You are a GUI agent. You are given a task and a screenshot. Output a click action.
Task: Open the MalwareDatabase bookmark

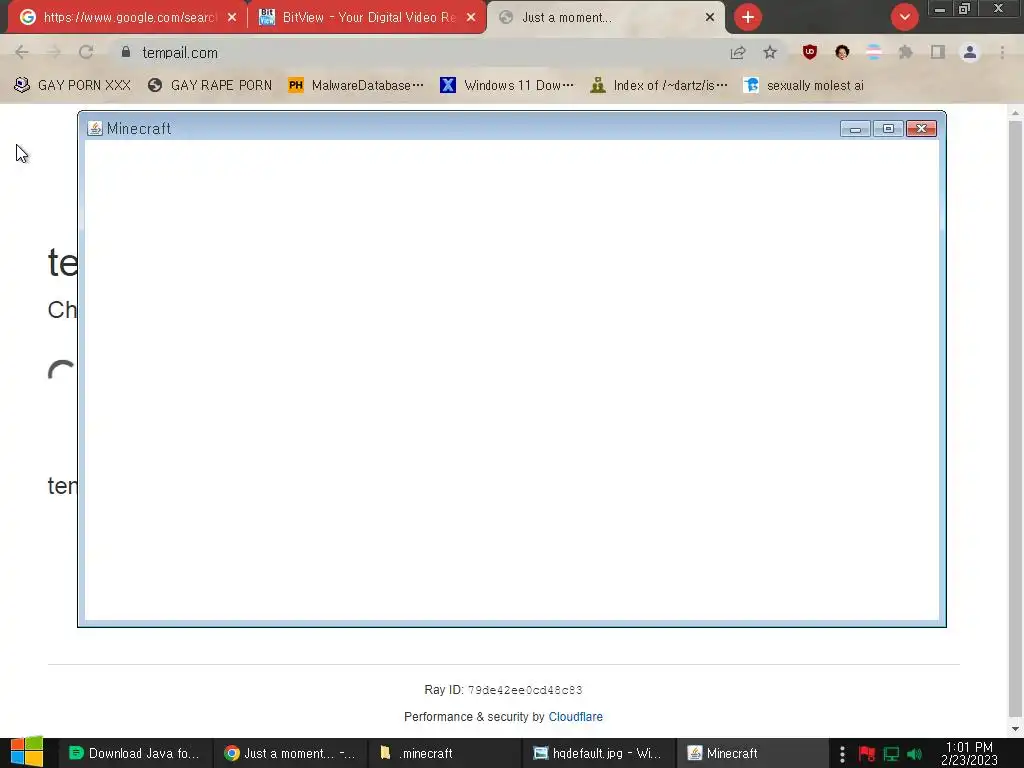(x=356, y=86)
